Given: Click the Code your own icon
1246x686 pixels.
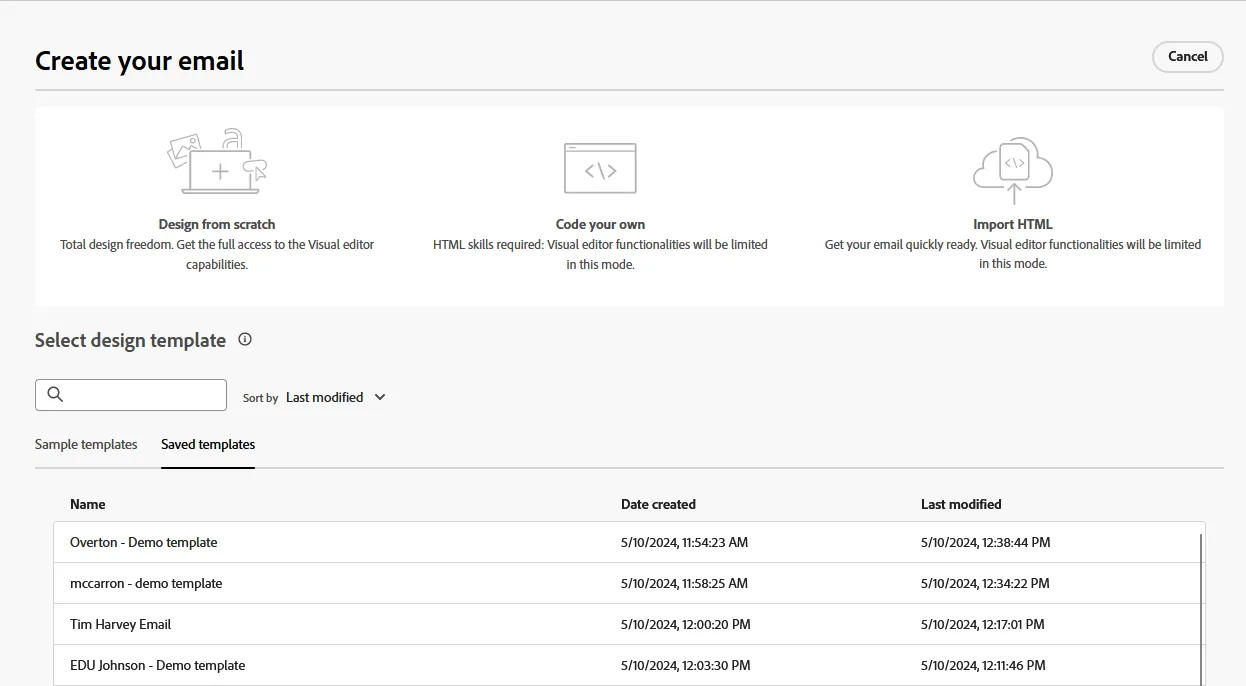Looking at the screenshot, I should click(x=600, y=168).
